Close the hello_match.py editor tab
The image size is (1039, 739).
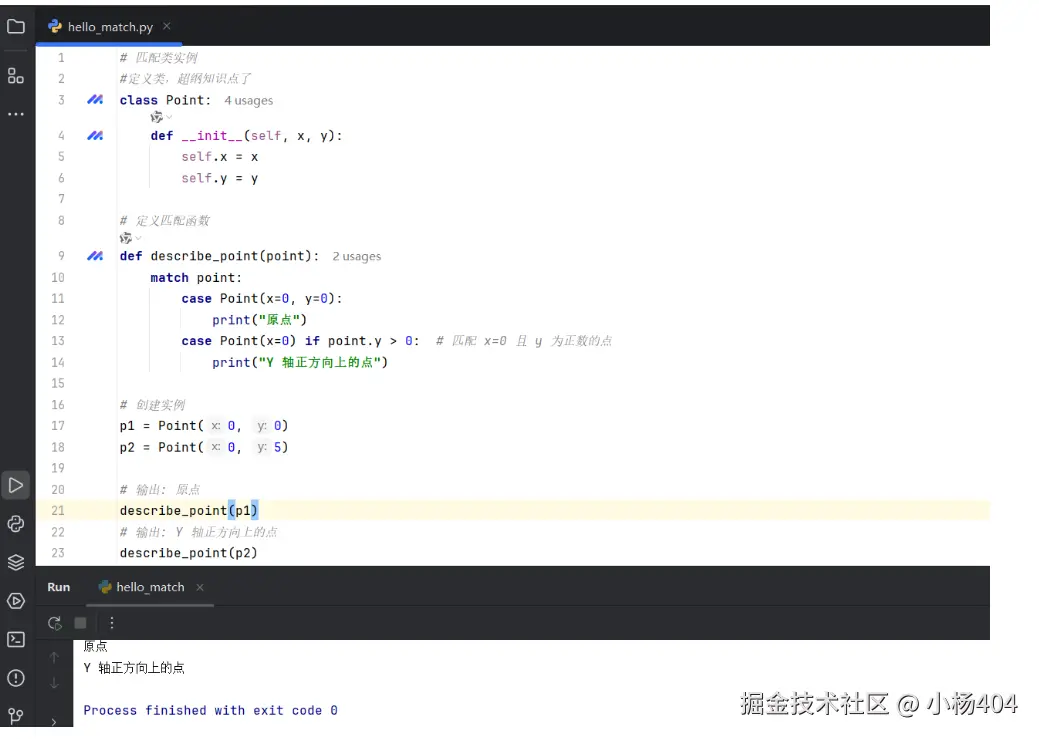point(167,26)
